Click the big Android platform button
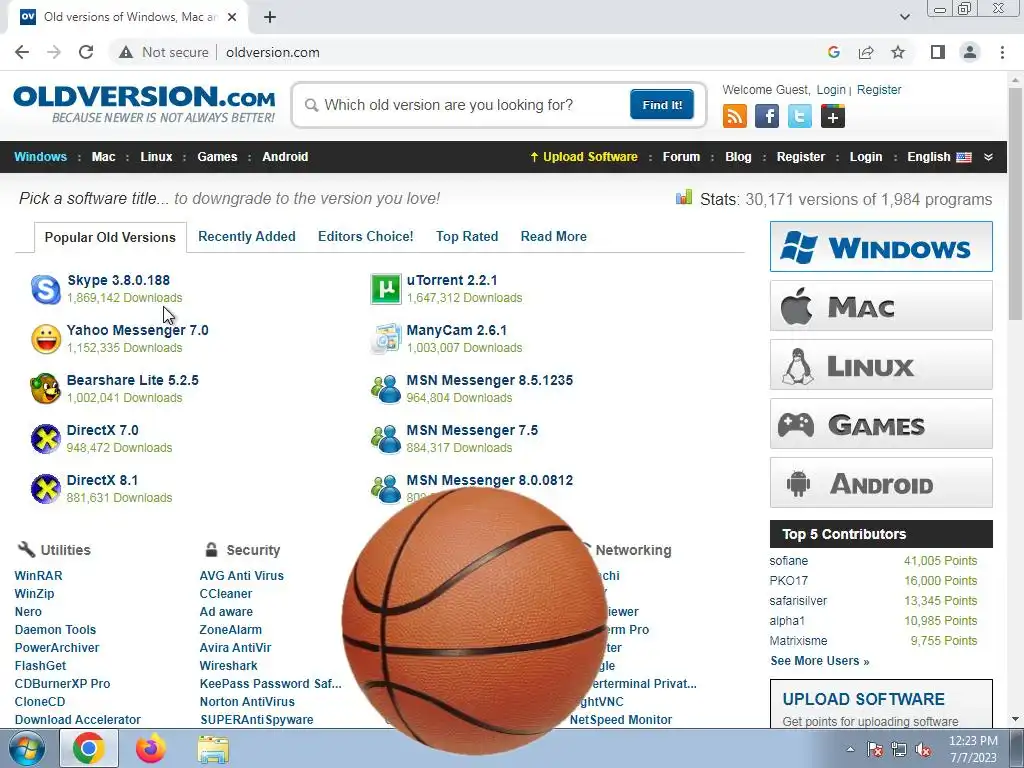This screenshot has height=768, width=1024. coord(881,483)
